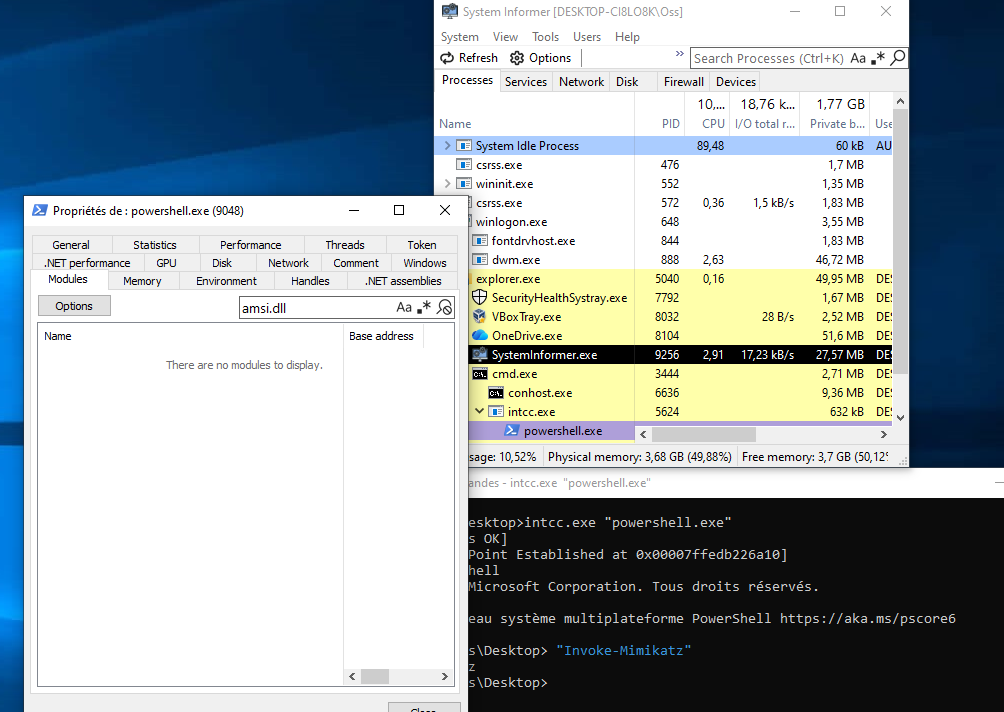
Task: Open the Help menu
Action: coord(628,37)
